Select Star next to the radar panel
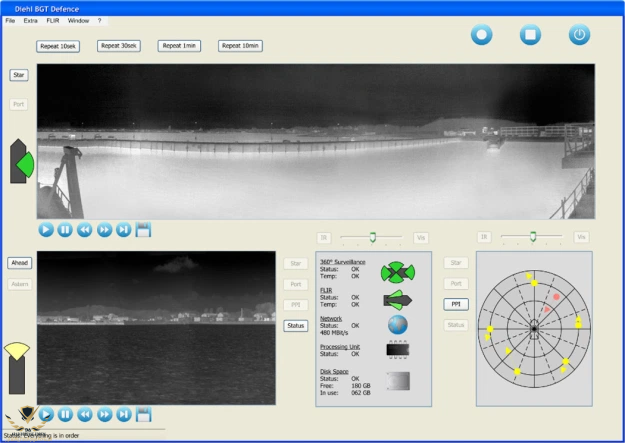The height and width of the screenshot is (443, 625). click(456, 263)
